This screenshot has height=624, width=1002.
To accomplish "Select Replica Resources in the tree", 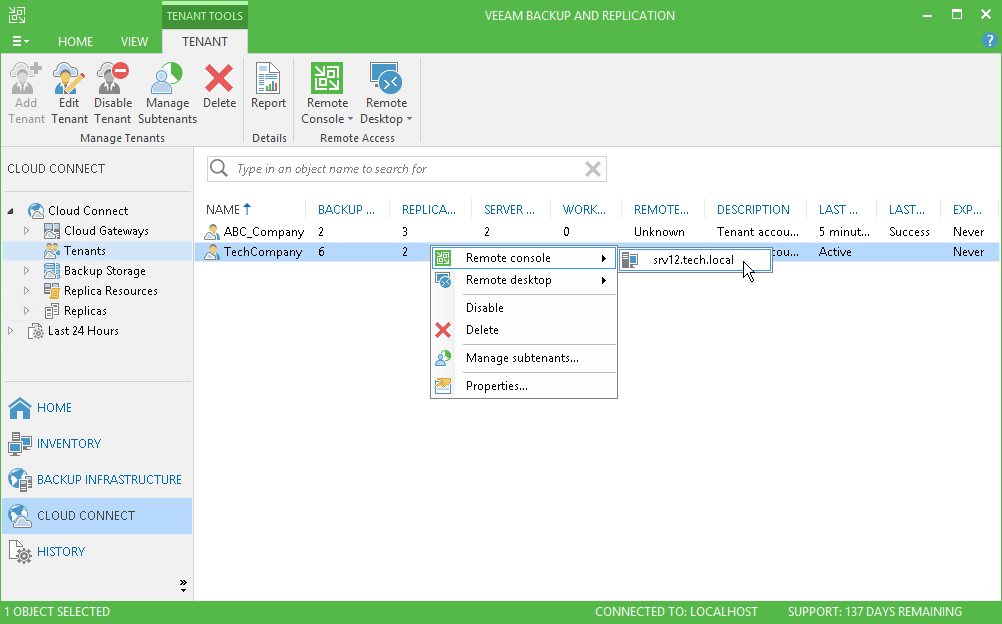I will coord(111,291).
